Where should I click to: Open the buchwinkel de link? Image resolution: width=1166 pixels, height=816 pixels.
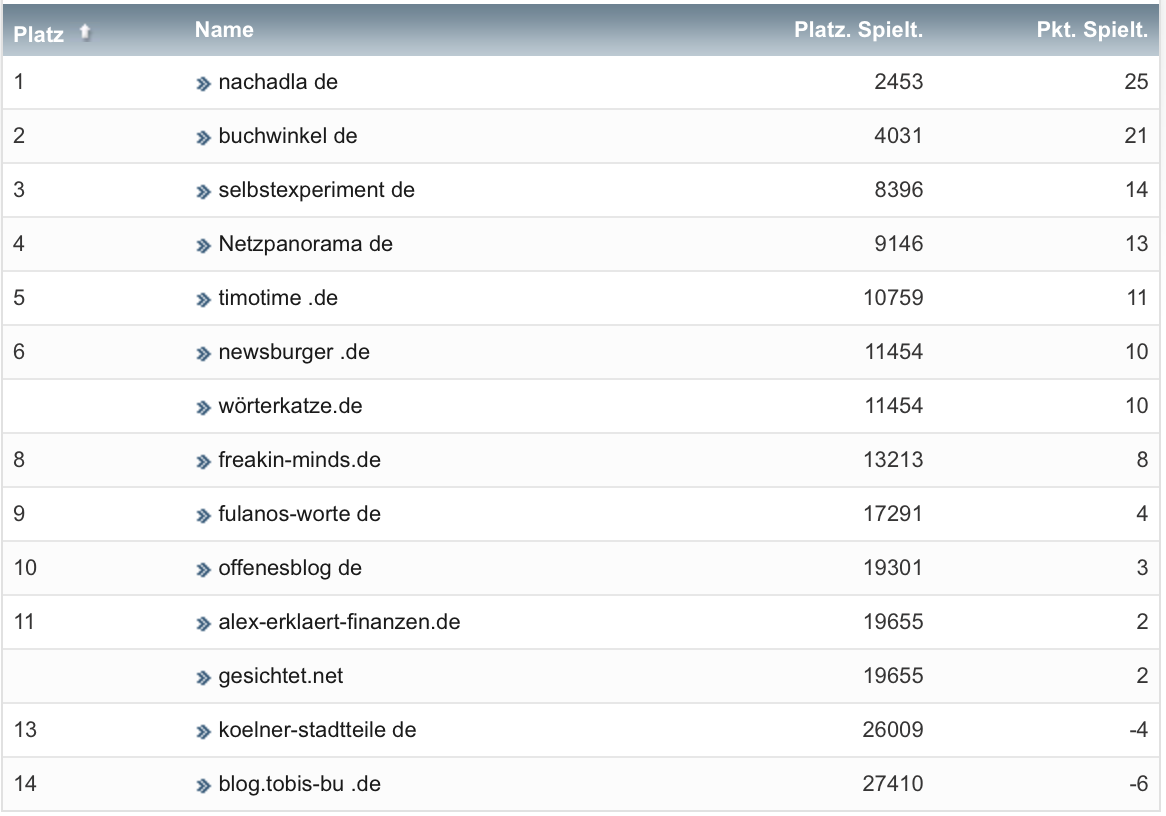[288, 136]
